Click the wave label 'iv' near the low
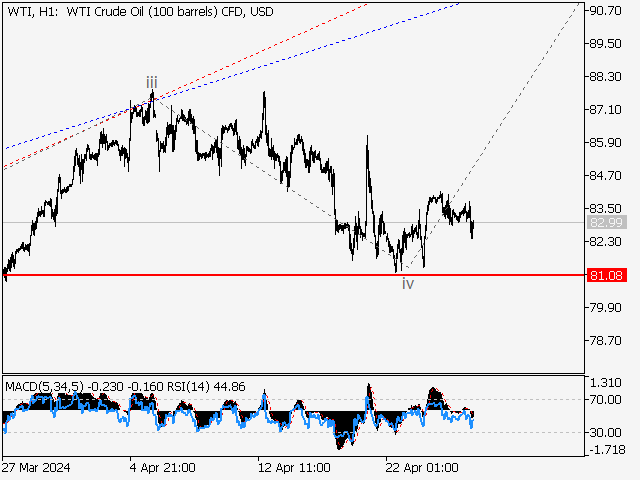 click(408, 283)
